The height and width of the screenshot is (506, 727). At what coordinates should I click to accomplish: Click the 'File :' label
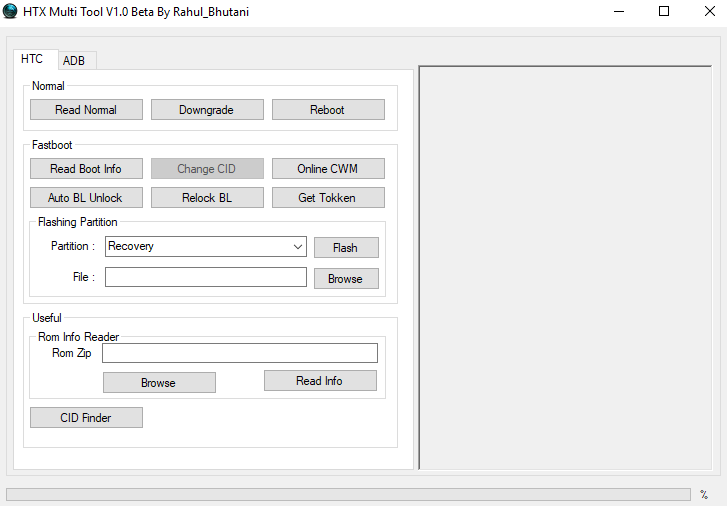point(84,277)
